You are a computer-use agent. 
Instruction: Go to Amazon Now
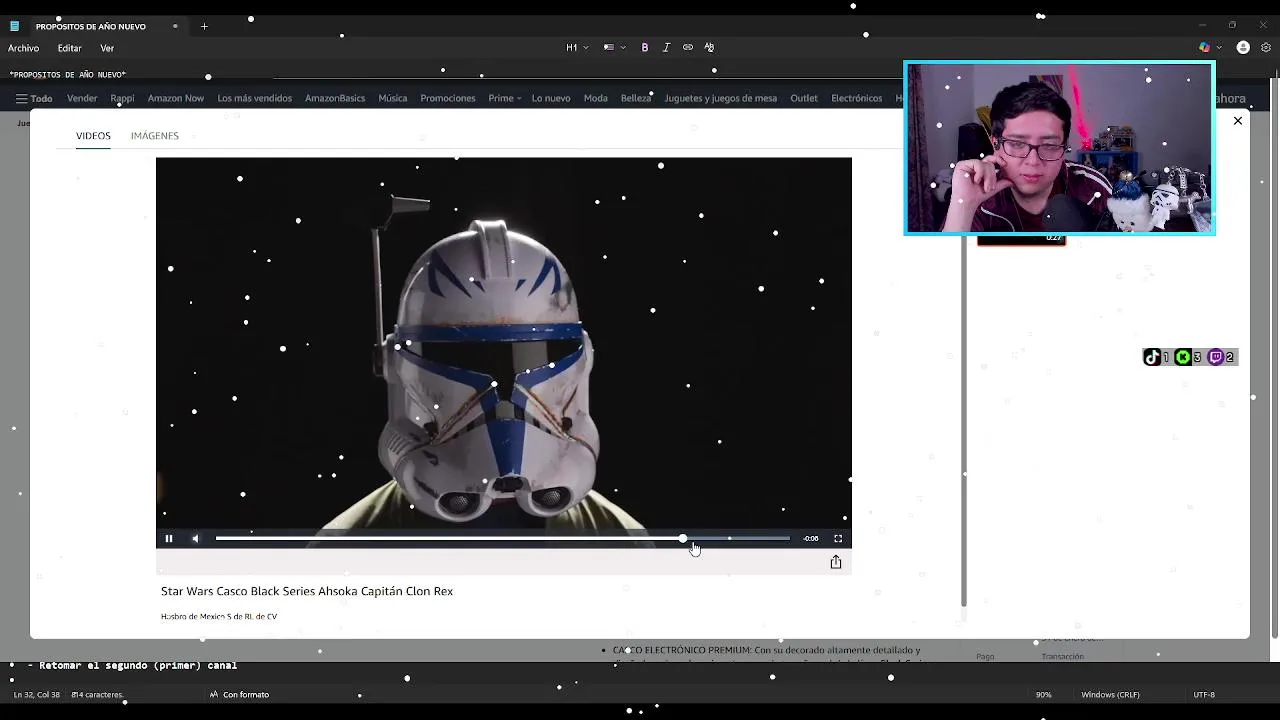click(176, 98)
